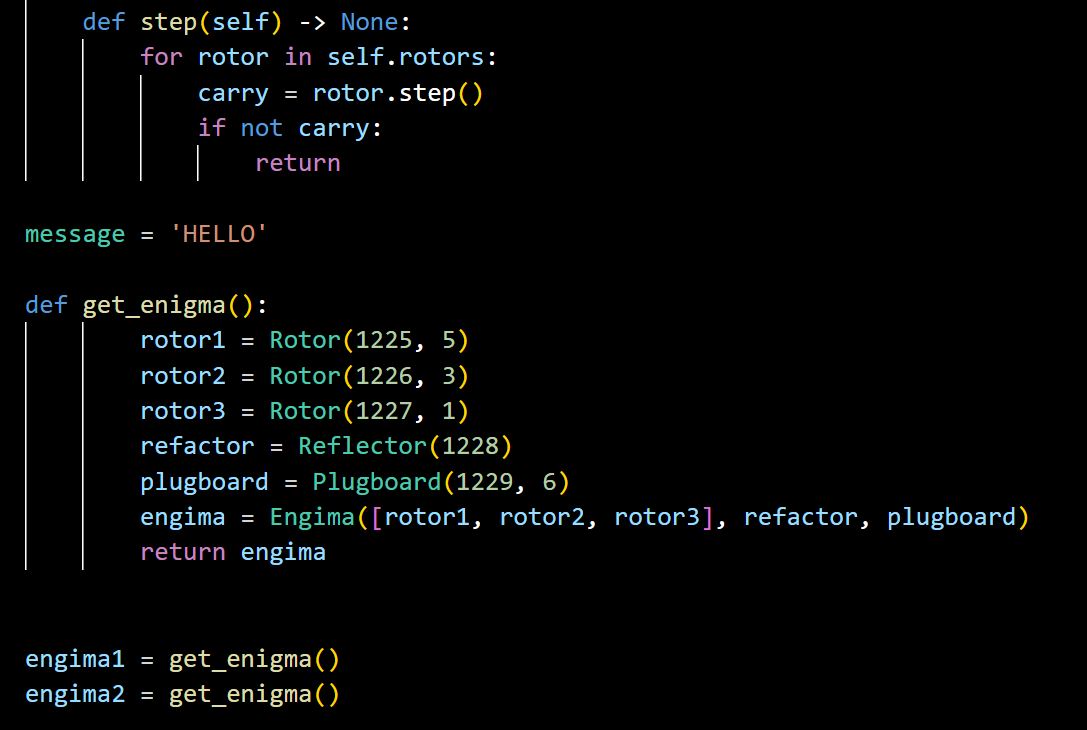Click the number 1227 in rotor3
Screen dimensions: 1087x730
coord(384,411)
